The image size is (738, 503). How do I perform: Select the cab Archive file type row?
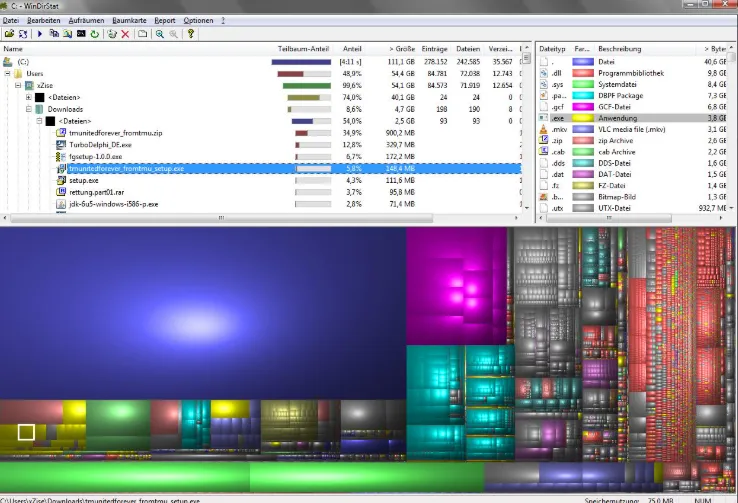coord(632,152)
